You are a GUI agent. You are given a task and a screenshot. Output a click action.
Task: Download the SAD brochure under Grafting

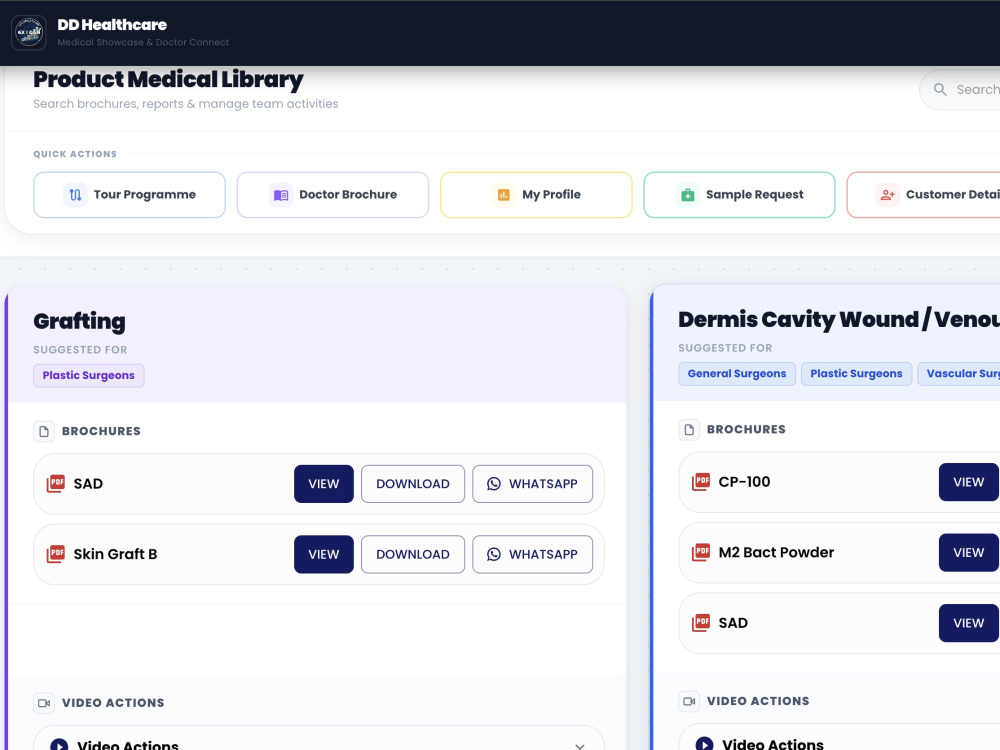[x=413, y=484]
